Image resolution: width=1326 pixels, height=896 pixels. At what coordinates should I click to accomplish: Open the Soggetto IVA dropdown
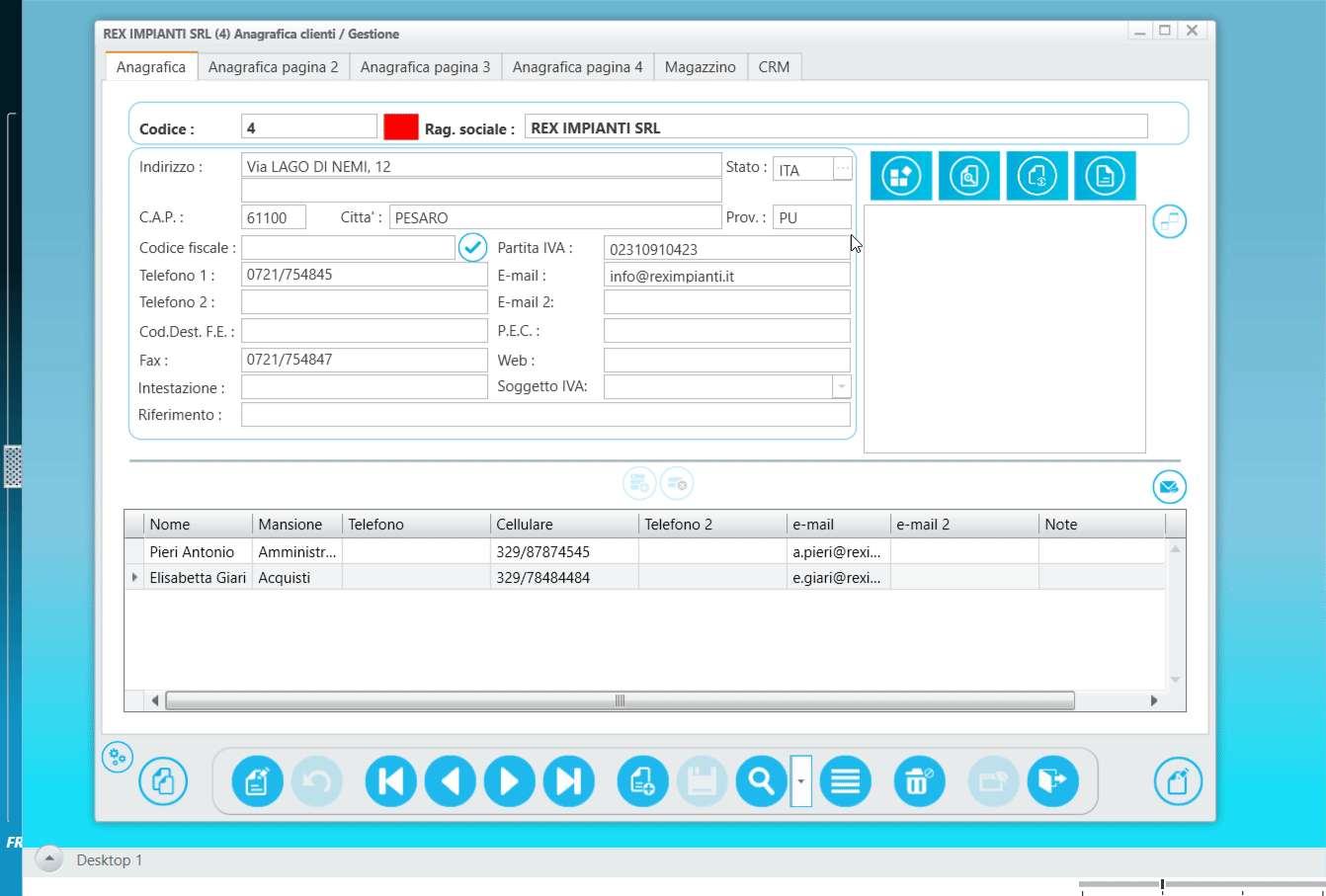pyautogui.click(x=842, y=387)
